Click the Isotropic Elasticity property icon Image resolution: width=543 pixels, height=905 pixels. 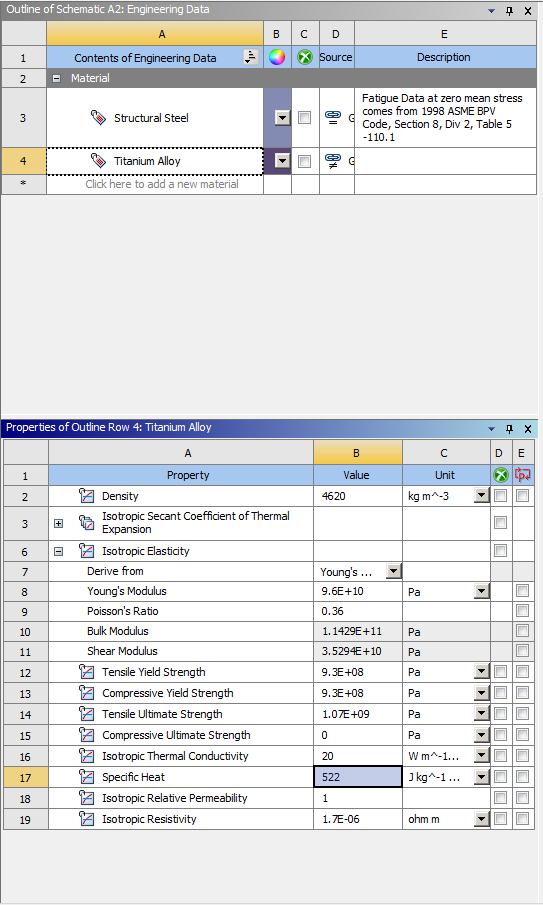pos(87,551)
